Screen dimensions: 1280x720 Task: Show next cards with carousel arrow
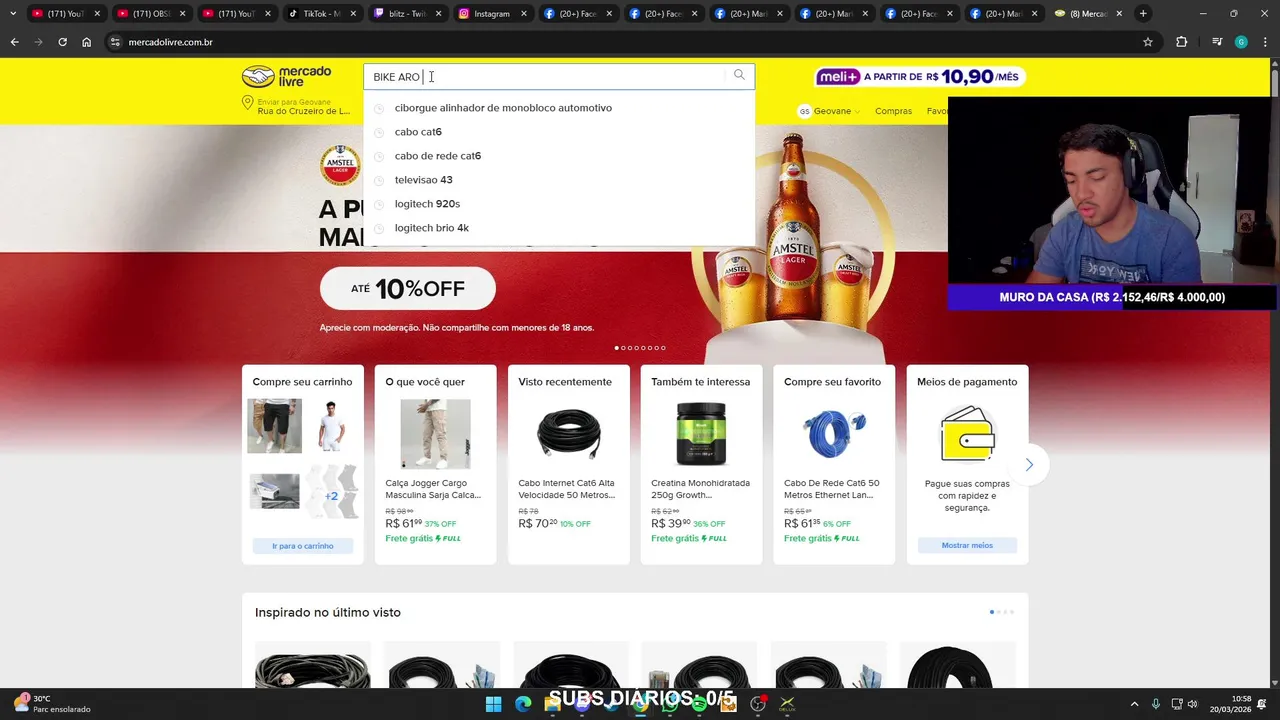pos(1029,465)
